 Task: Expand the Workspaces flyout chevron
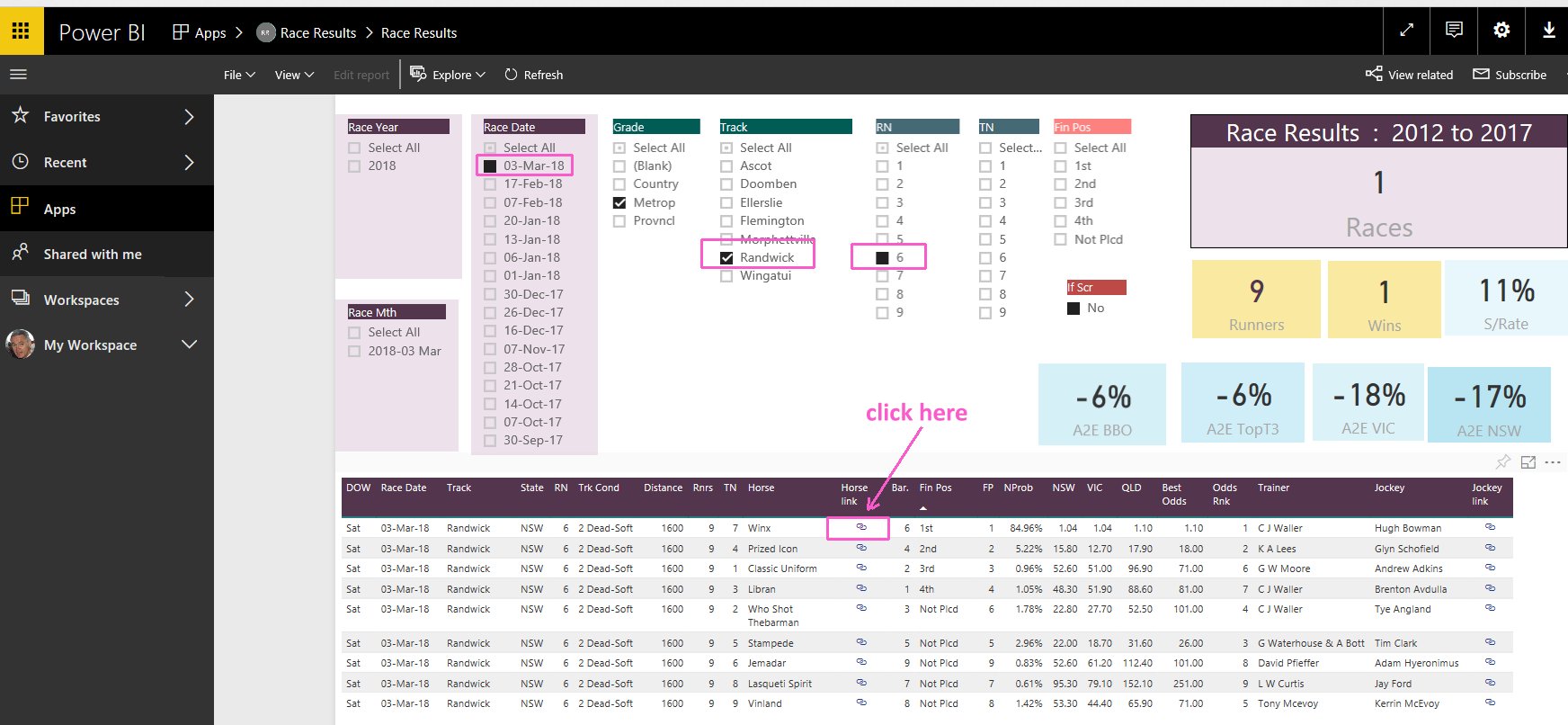pyautogui.click(x=189, y=299)
